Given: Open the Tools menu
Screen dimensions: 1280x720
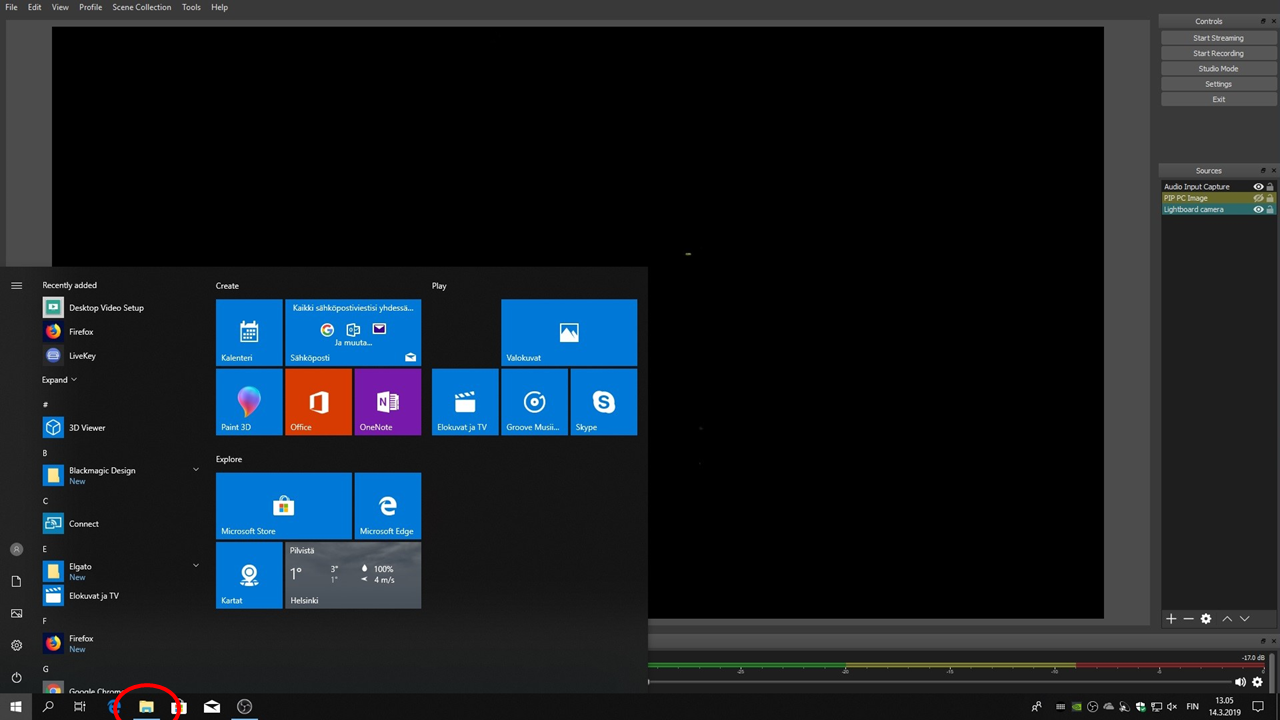Looking at the screenshot, I should pyautogui.click(x=191, y=7).
